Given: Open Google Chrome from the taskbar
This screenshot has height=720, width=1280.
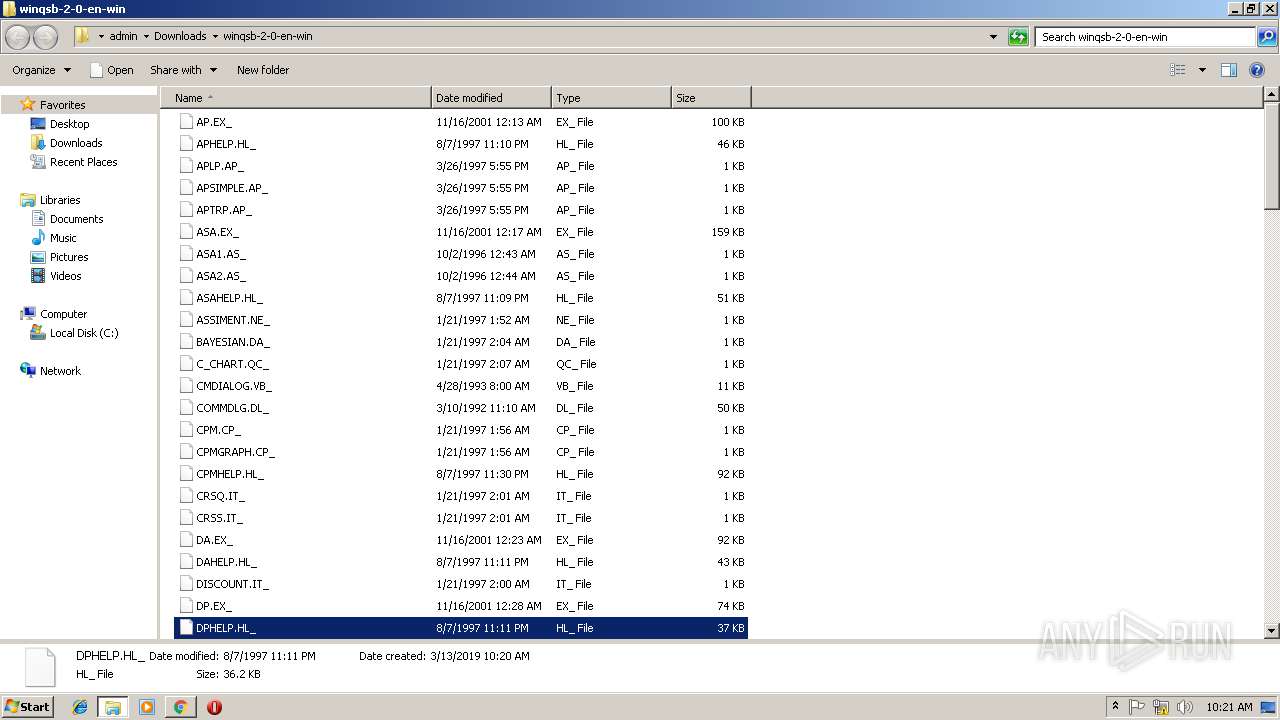Looking at the screenshot, I should [180, 707].
